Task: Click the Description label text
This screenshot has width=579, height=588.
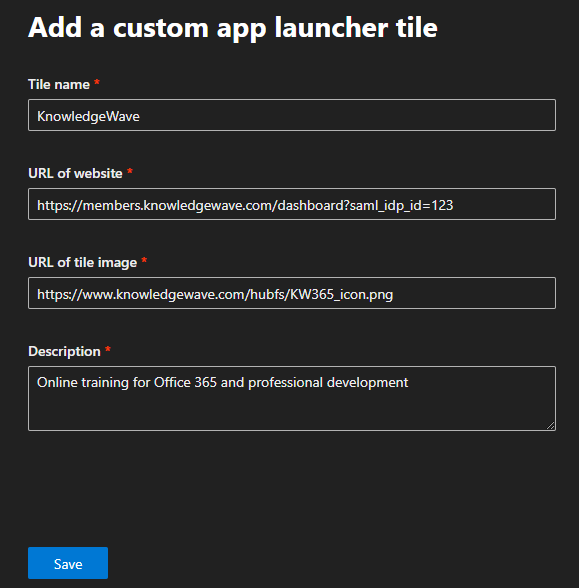Action: click(x=64, y=351)
